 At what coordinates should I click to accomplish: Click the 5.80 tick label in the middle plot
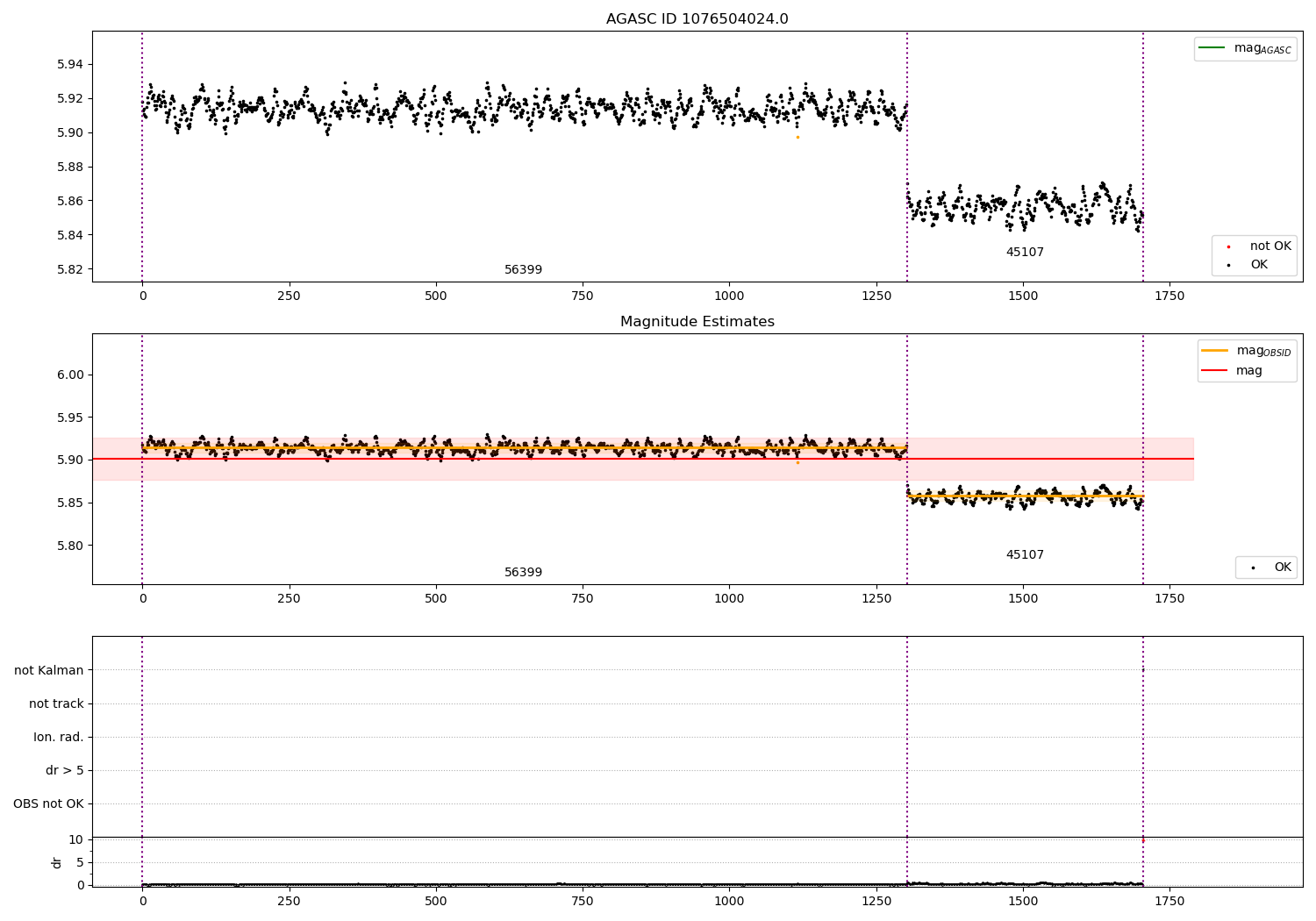coord(70,546)
